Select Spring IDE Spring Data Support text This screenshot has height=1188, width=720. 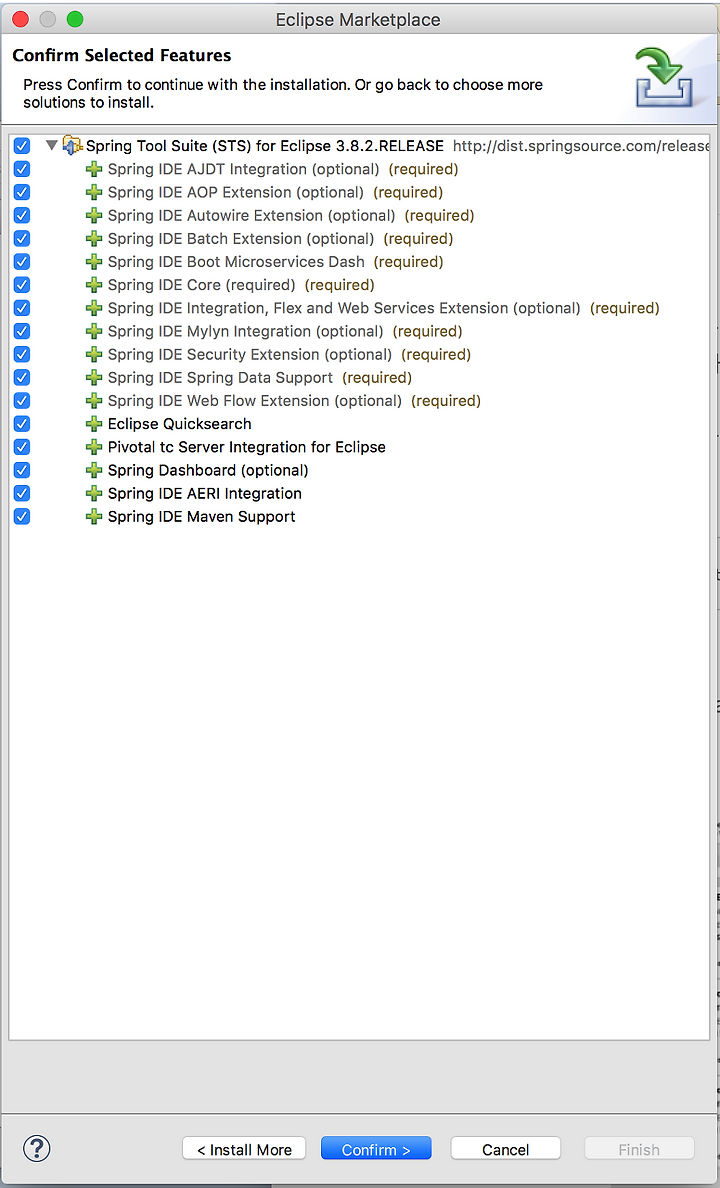[x=220, y=377]
